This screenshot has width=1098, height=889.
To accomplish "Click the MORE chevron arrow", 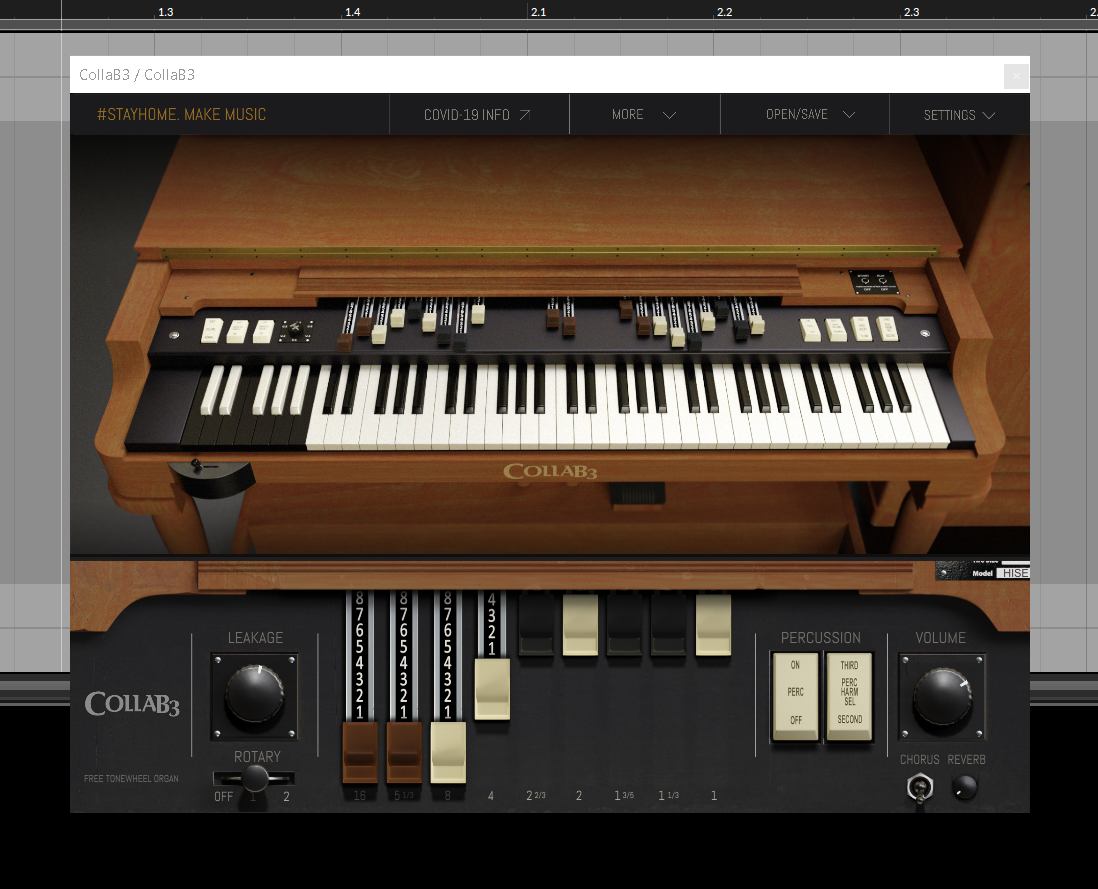I will [x=669, y=115].
